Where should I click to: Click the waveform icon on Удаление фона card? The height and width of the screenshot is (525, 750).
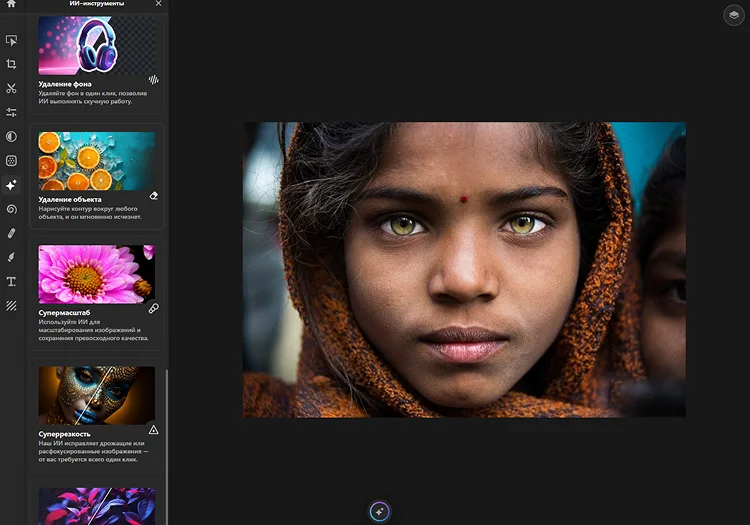coord(154,79)
